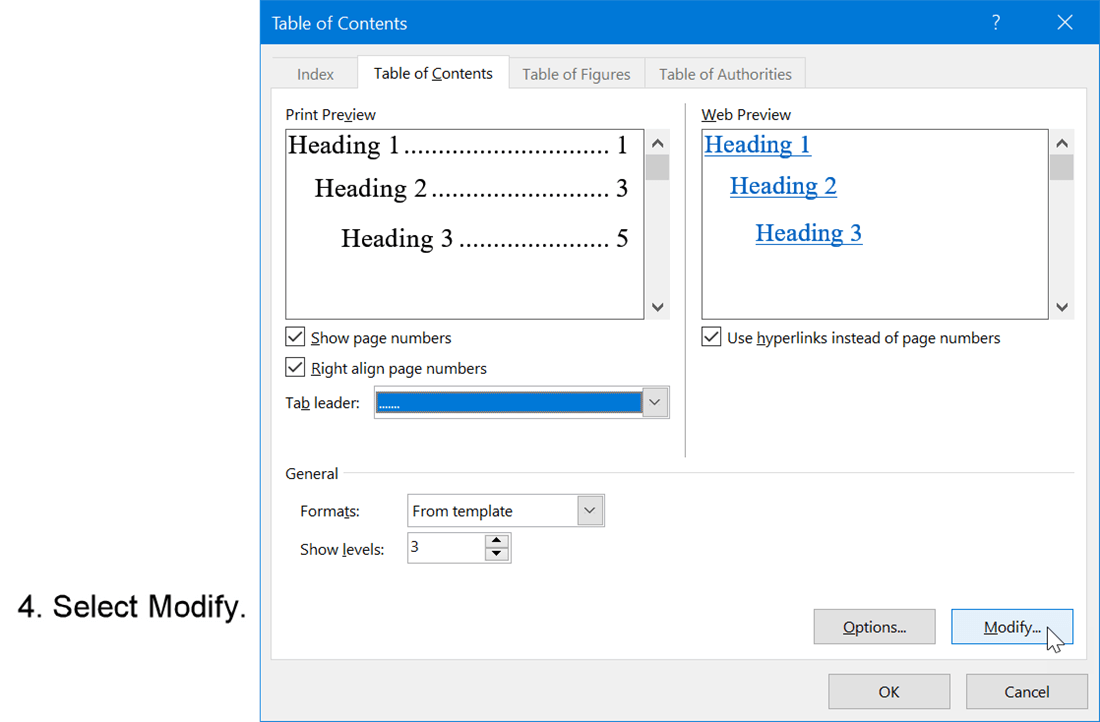This screenshot has height=722, width=1100.
Task: Click the Help question mark icon
Action: pyautogui.click(x=996, y=22)
